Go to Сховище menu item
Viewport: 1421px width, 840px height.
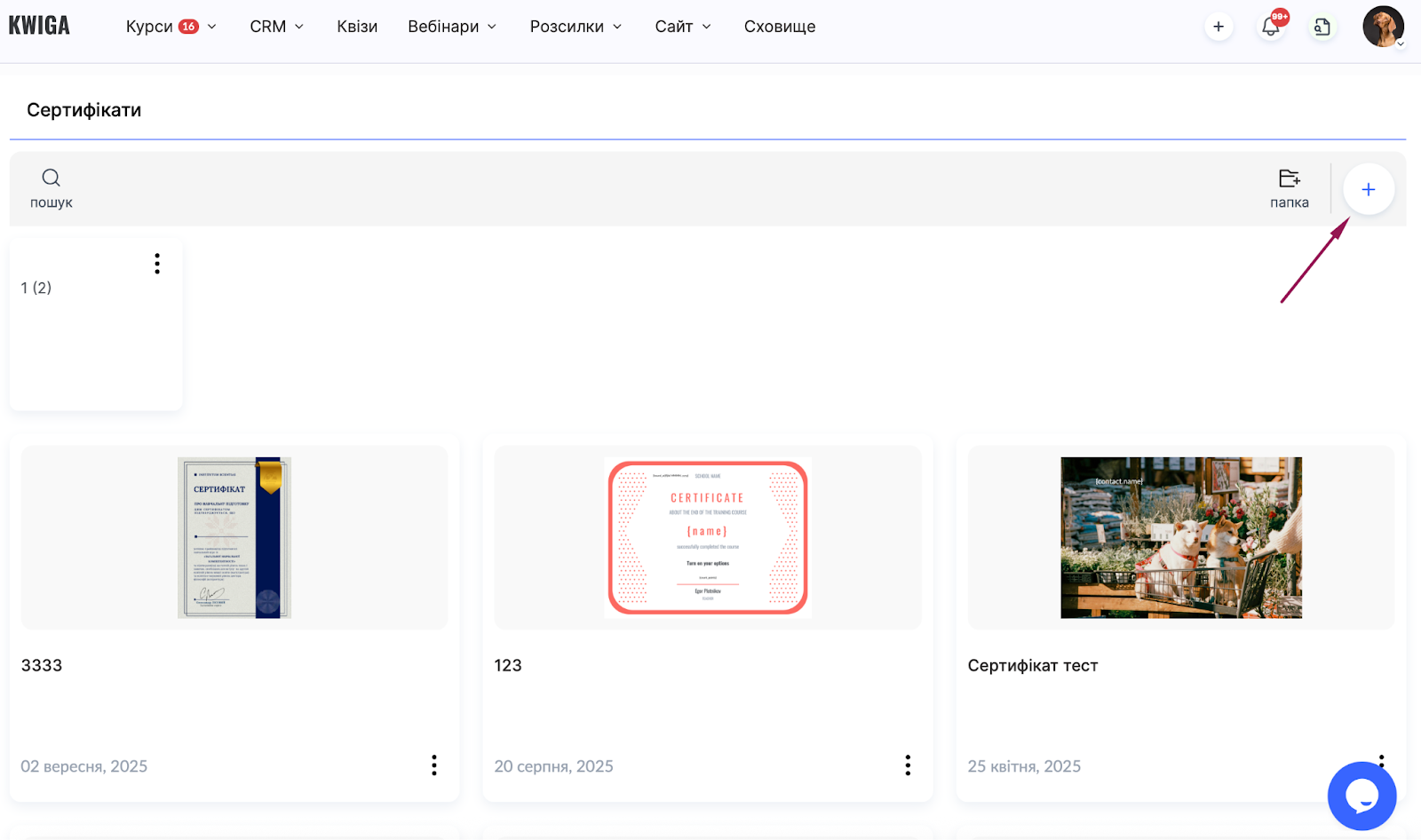point(779,27)
